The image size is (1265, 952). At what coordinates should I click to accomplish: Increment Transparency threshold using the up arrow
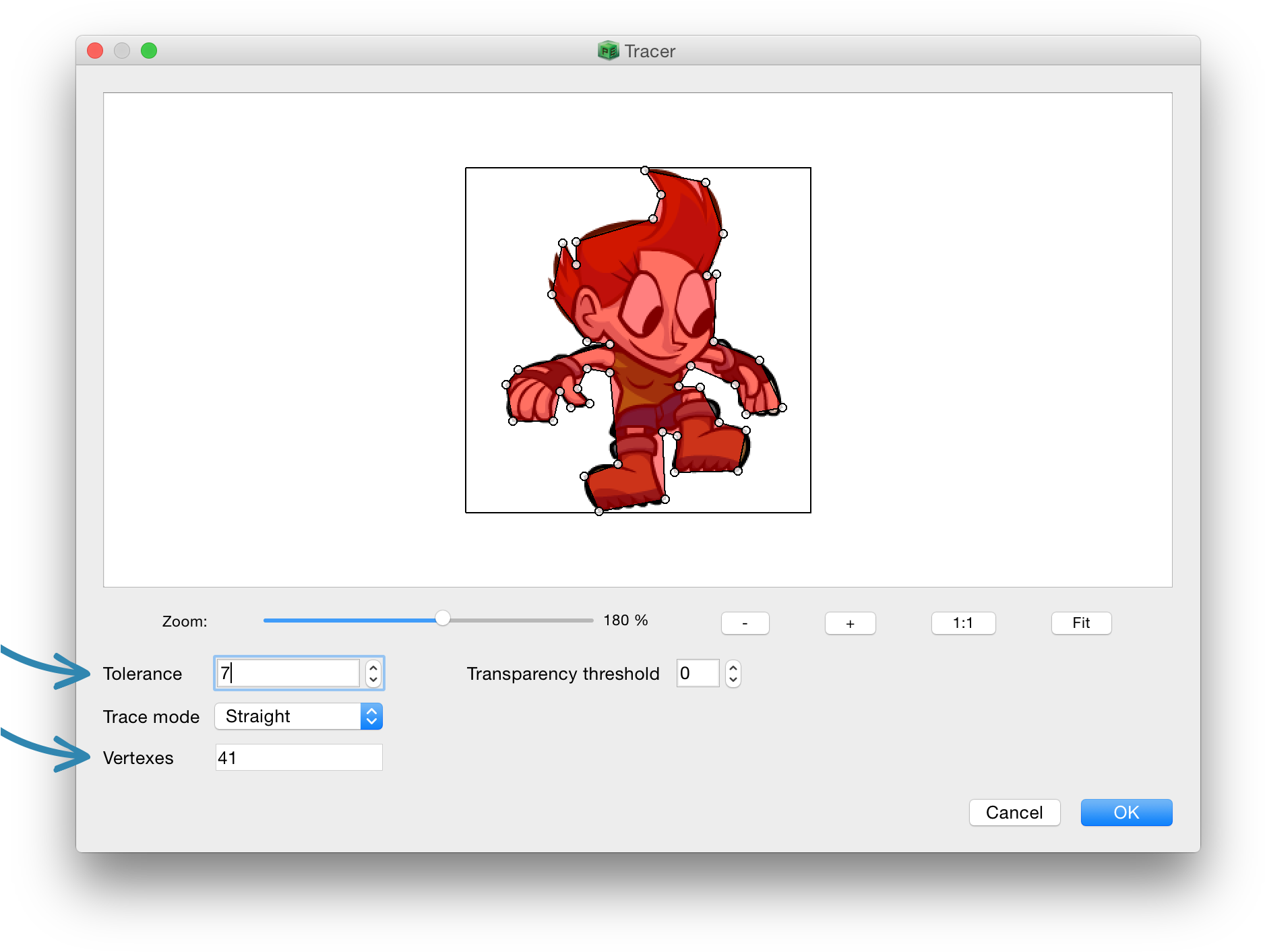click(733, 668)
